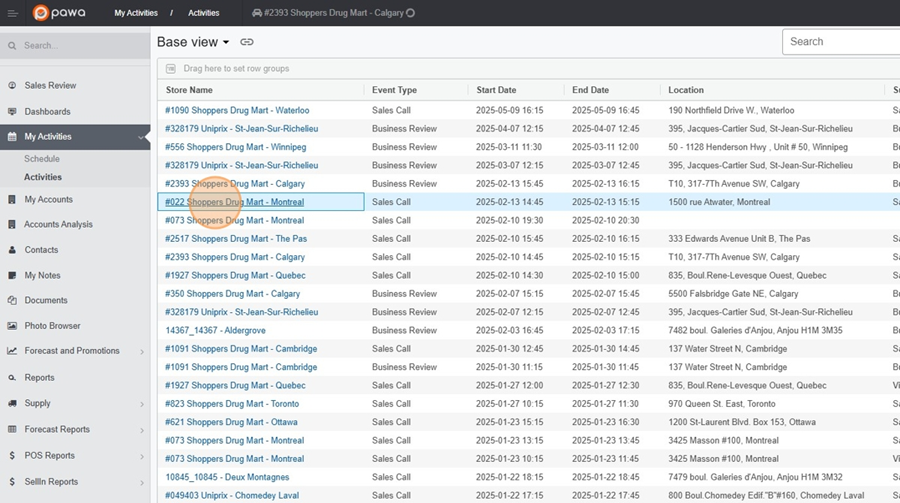900x503 pixels.
Task: Collapse the My Activities section chevron
Action: point(141,137)
